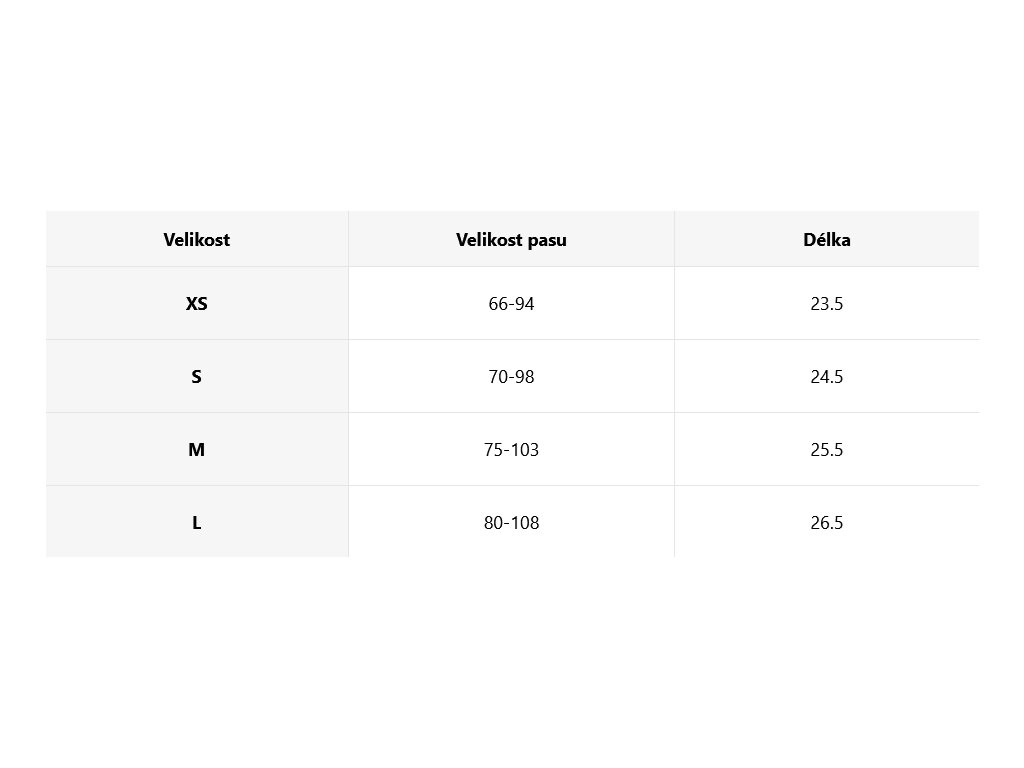Select the M size row label
This screenshot has height=768, width=1024.
pyautogui.click(x=197, y=450)
